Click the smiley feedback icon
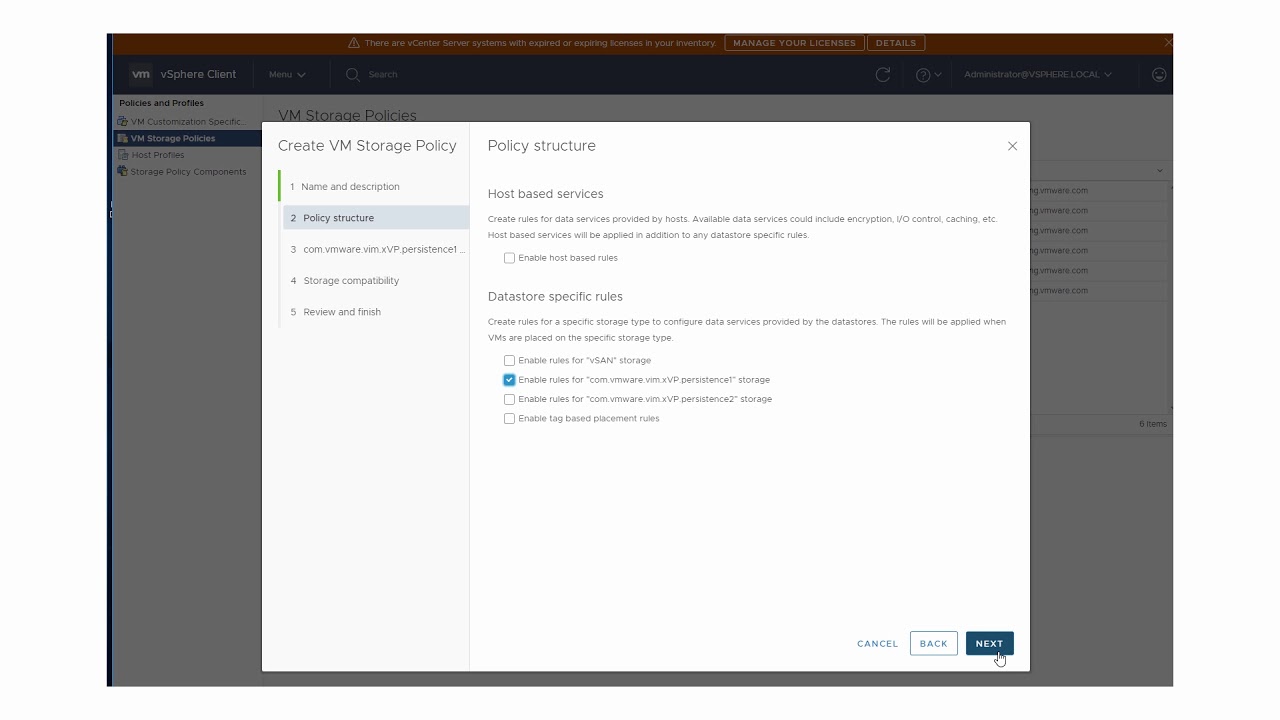This screenshot has height=720, width=1280. [1159, 75]
